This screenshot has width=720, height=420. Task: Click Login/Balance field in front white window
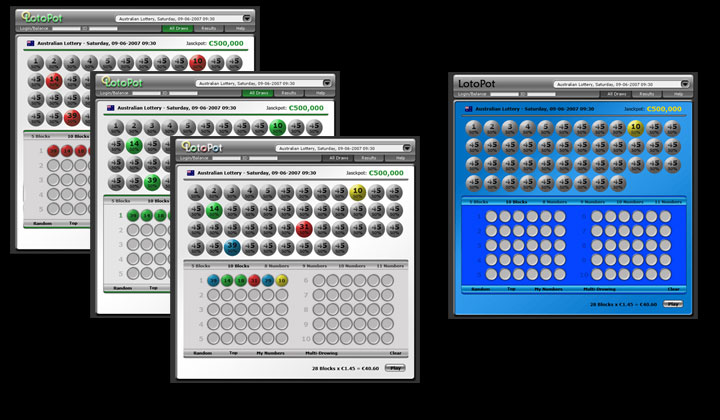tap(226, 158)
